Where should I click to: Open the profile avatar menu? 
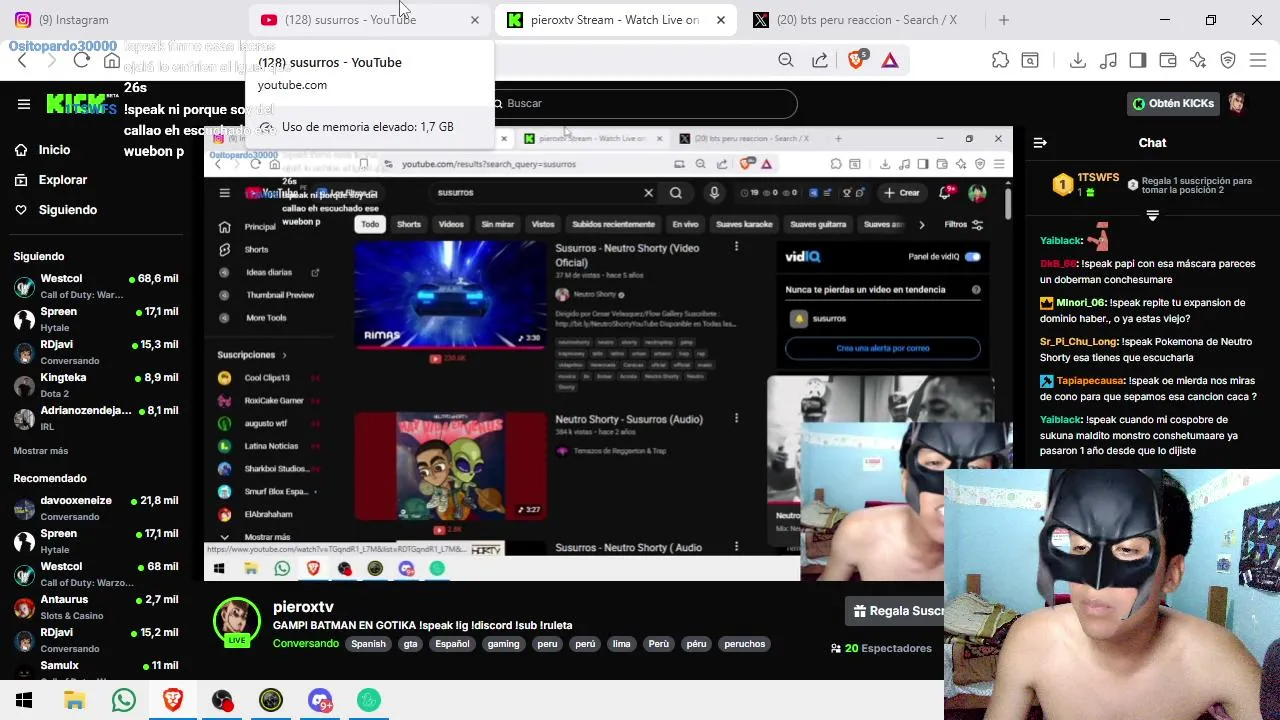(x=1237, y=103)
